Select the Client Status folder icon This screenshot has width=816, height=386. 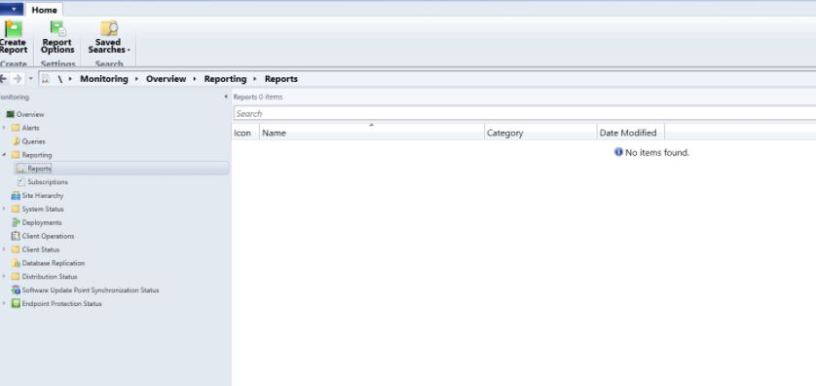pos(16,250)
